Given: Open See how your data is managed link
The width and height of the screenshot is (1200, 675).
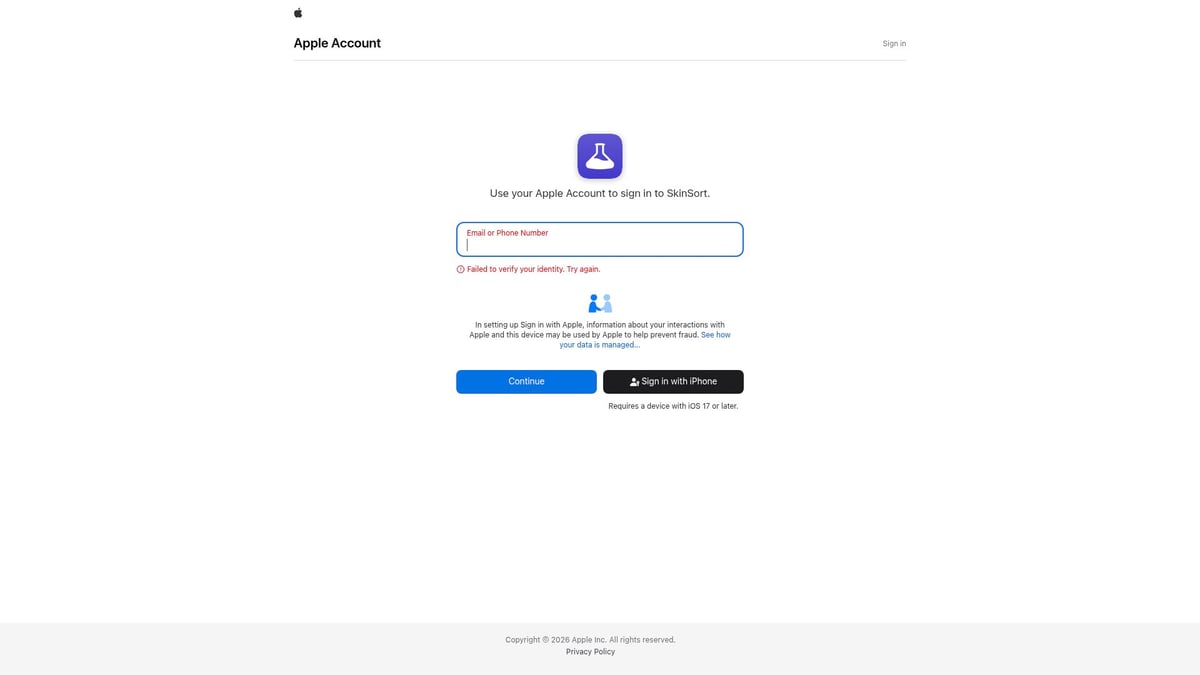Looking at the screenshot, I should click(x=645, y=340).
